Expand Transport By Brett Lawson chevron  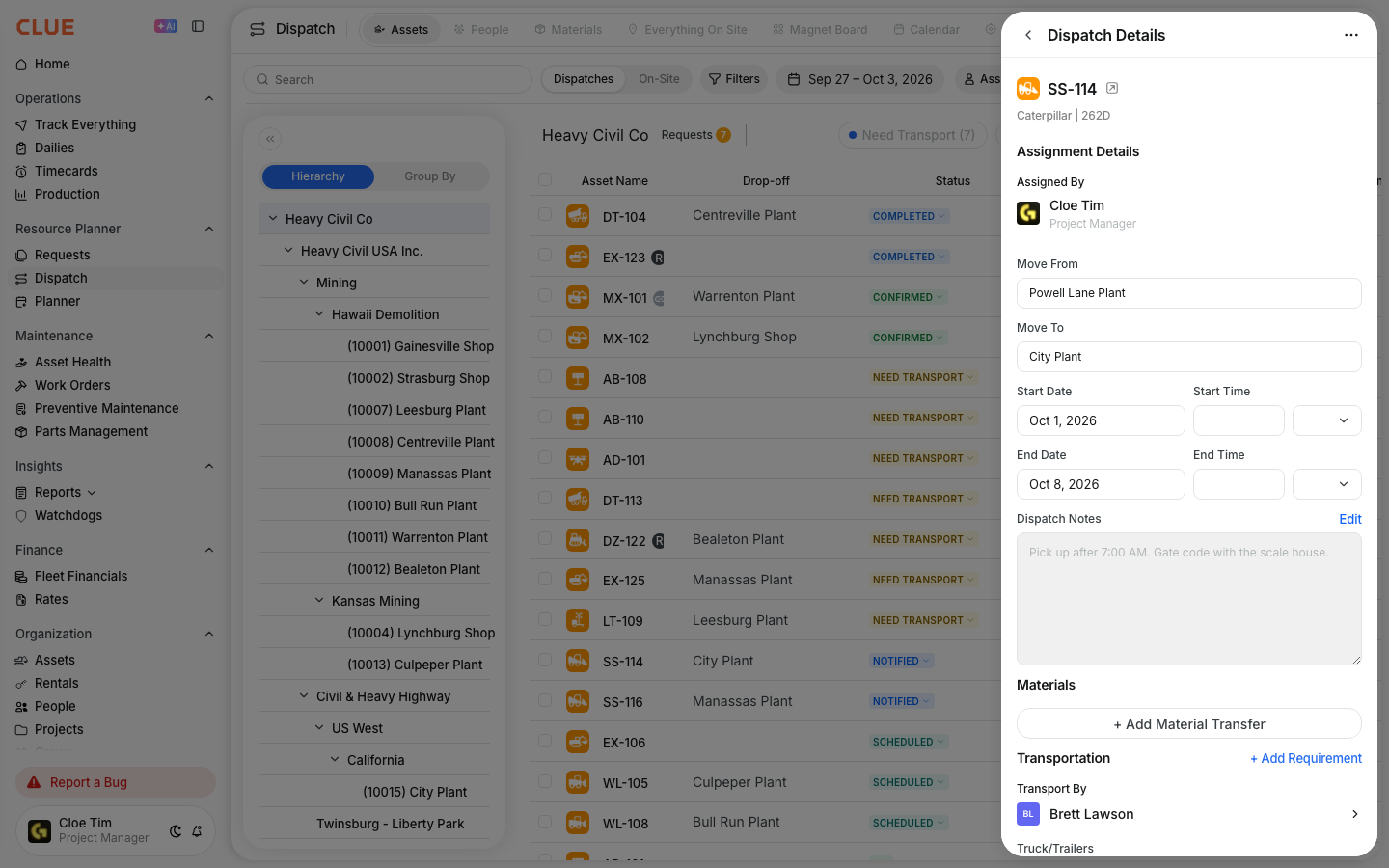click(x=1354, y=814)
